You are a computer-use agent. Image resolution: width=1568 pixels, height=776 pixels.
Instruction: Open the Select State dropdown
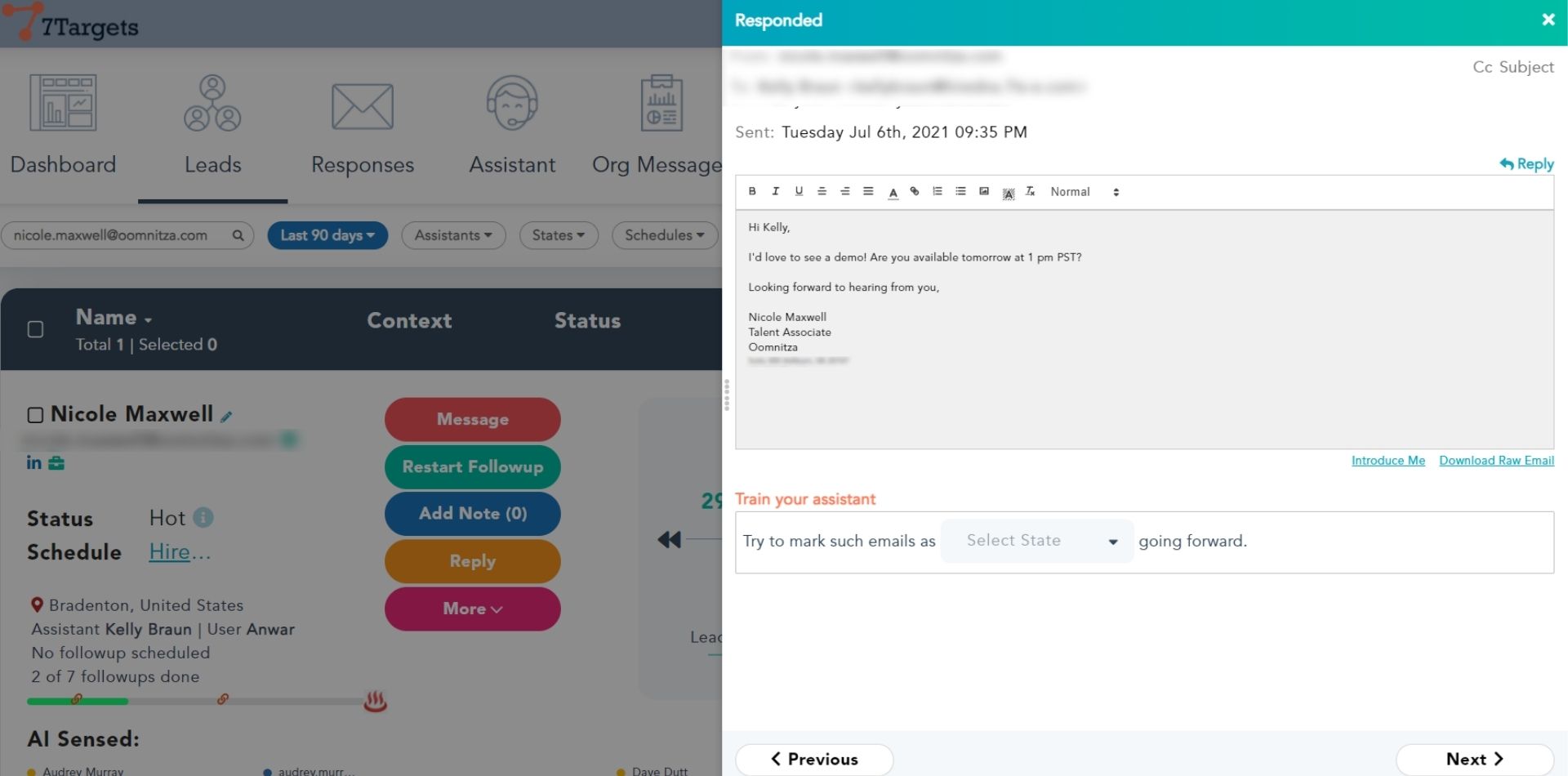(1036, 541)
